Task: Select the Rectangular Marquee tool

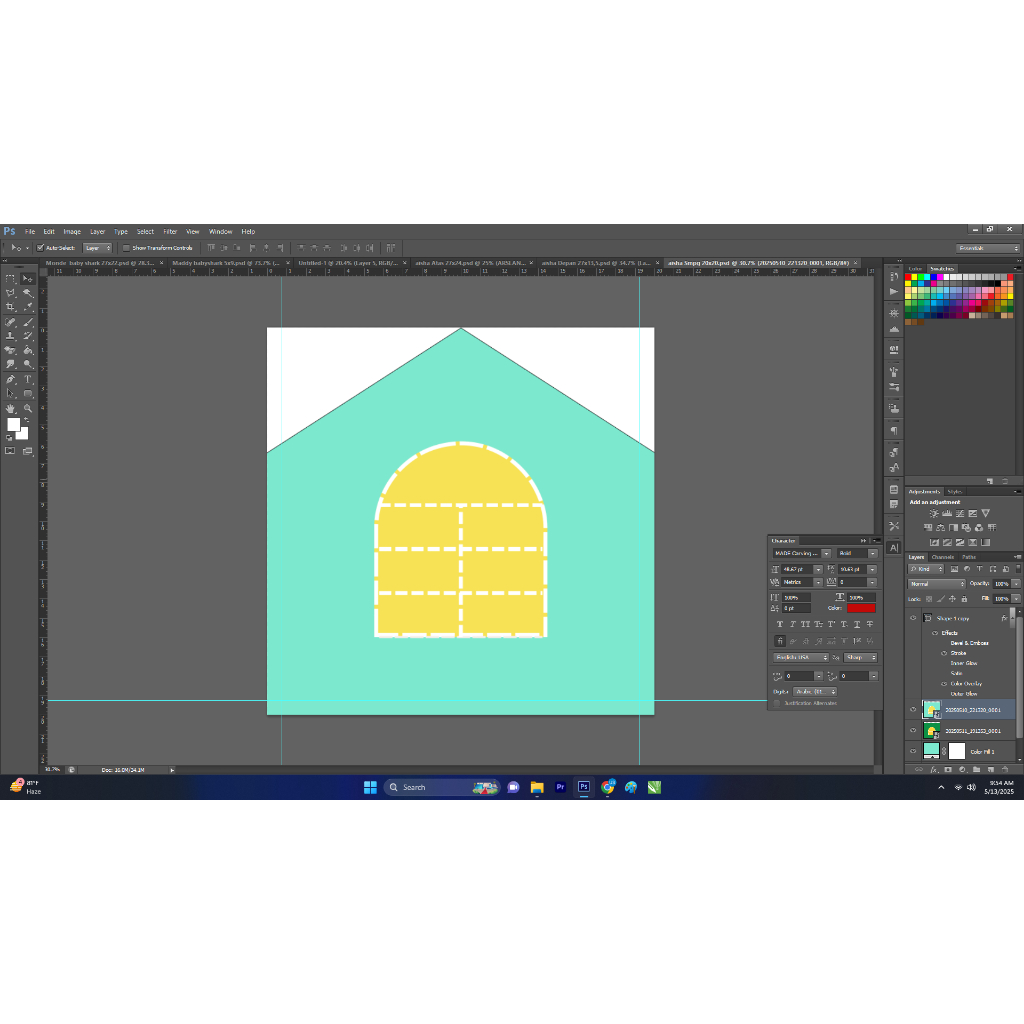Action: point(10,279)
